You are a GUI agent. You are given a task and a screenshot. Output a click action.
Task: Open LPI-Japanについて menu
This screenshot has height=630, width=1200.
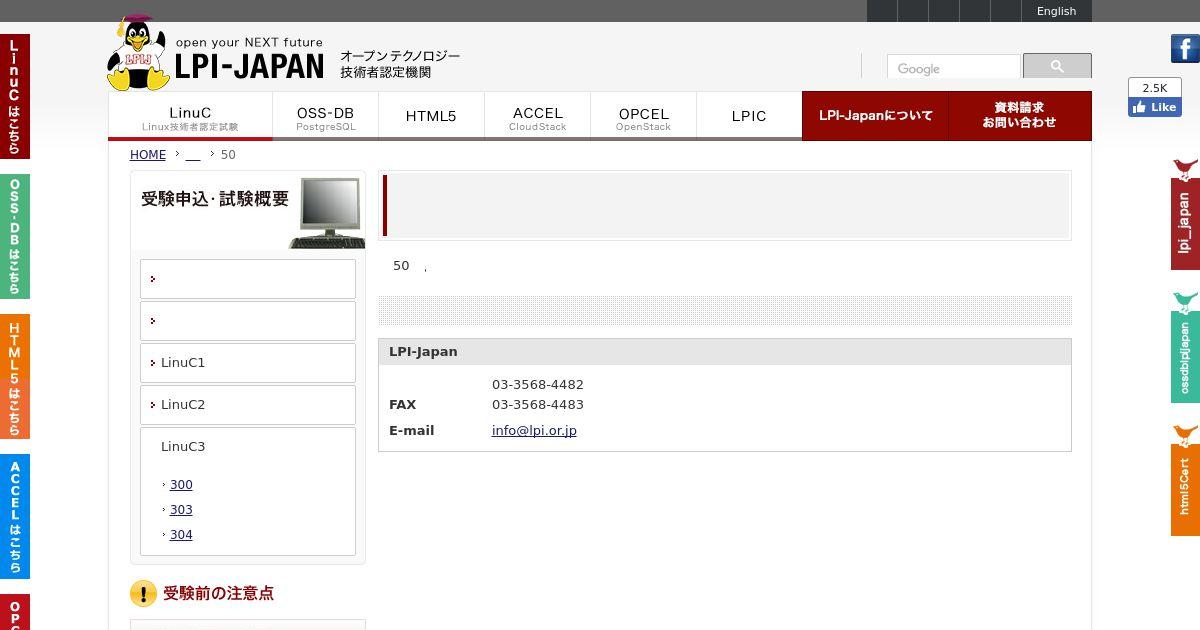tap(875, 116)
